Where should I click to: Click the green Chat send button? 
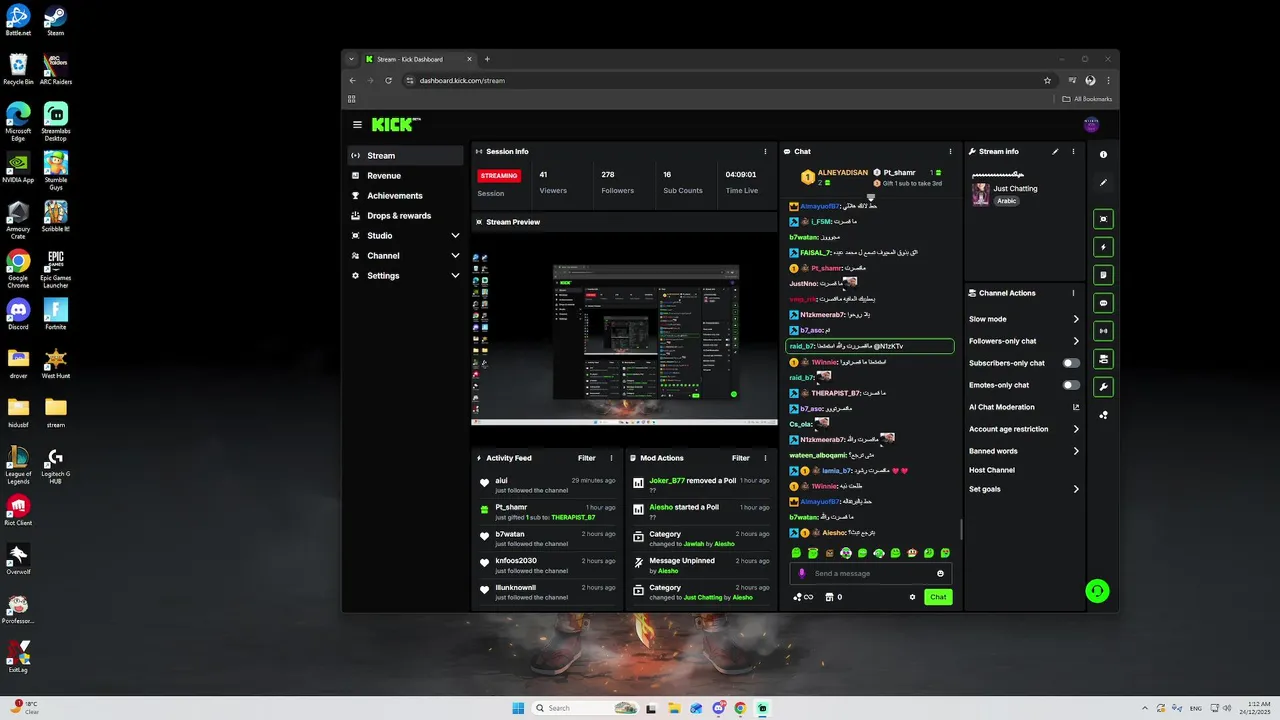pyautogui.click(x=938, y=597)
